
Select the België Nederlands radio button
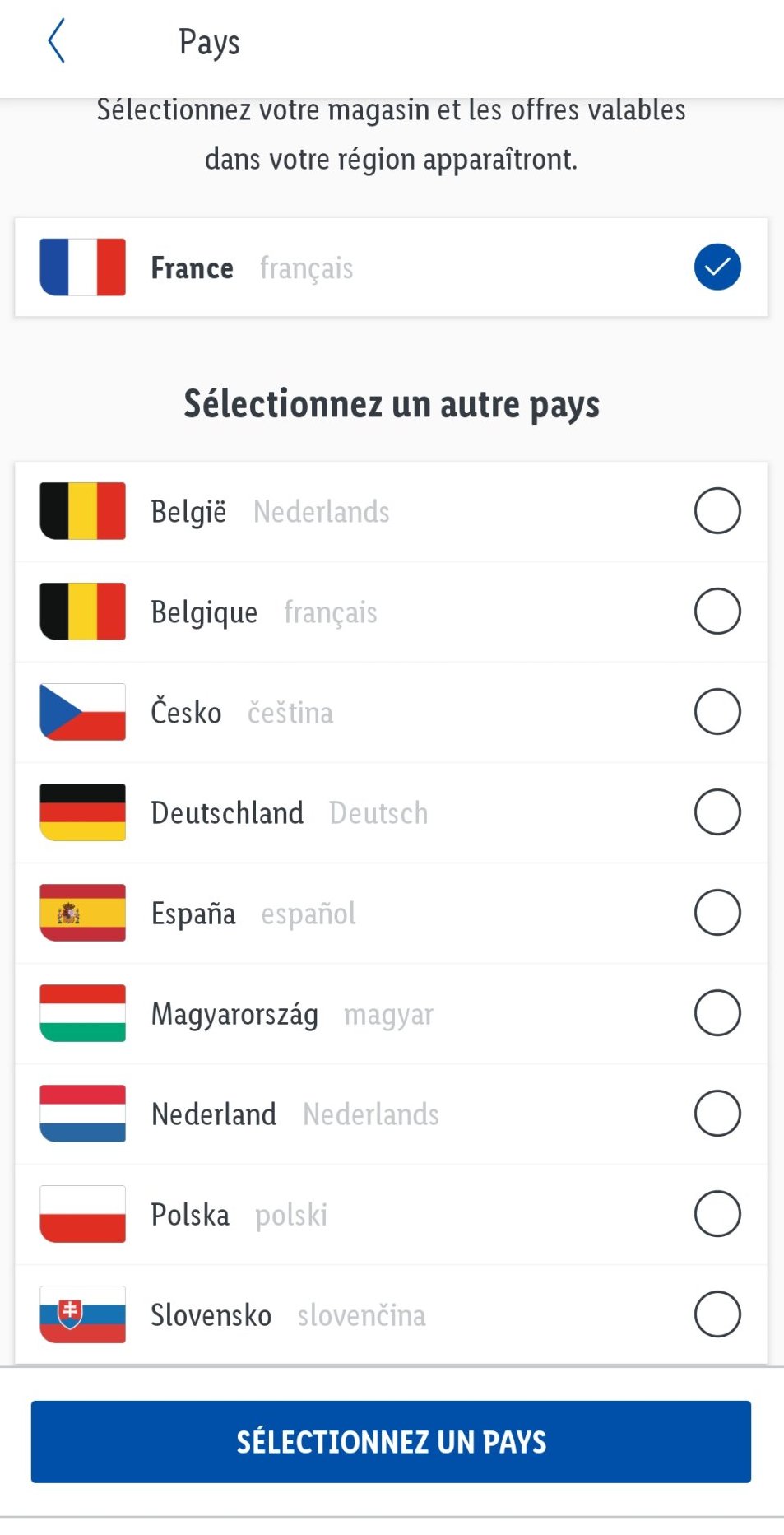[717, 511]
